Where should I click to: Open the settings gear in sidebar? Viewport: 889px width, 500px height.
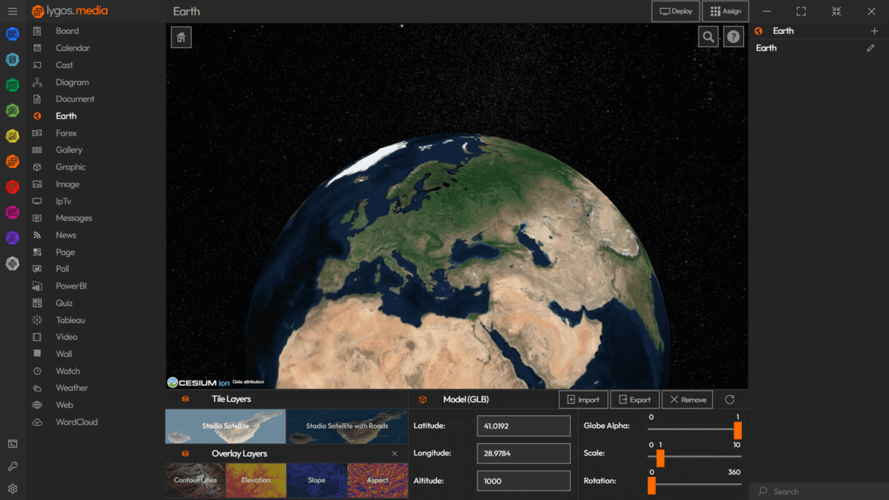point(12,489)
